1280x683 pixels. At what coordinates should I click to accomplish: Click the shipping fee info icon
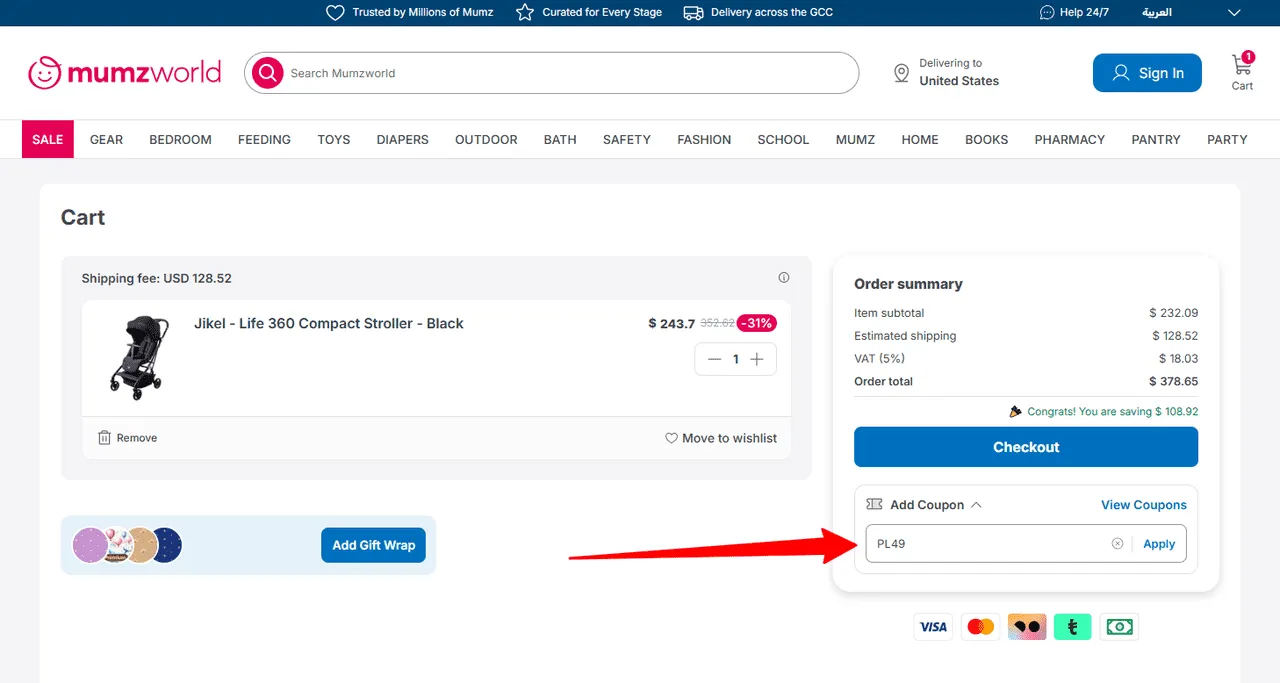pyautogui.click(x=784, y=277)
